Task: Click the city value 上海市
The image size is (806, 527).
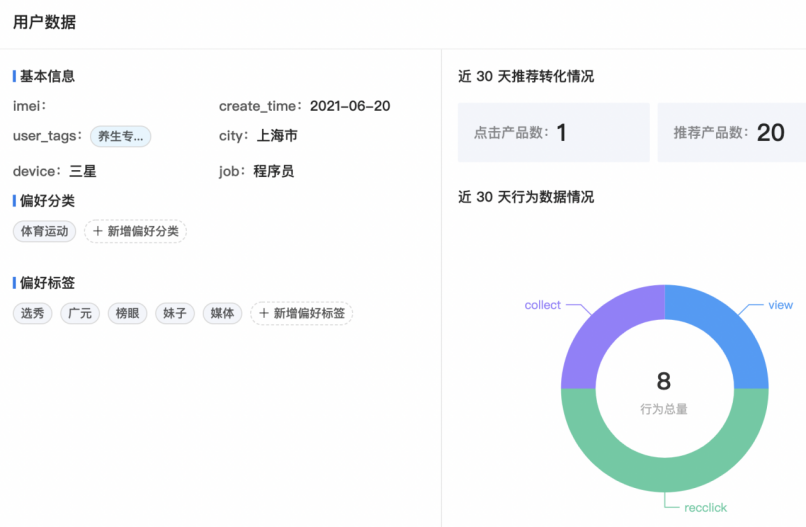Action: pos(277,136)
